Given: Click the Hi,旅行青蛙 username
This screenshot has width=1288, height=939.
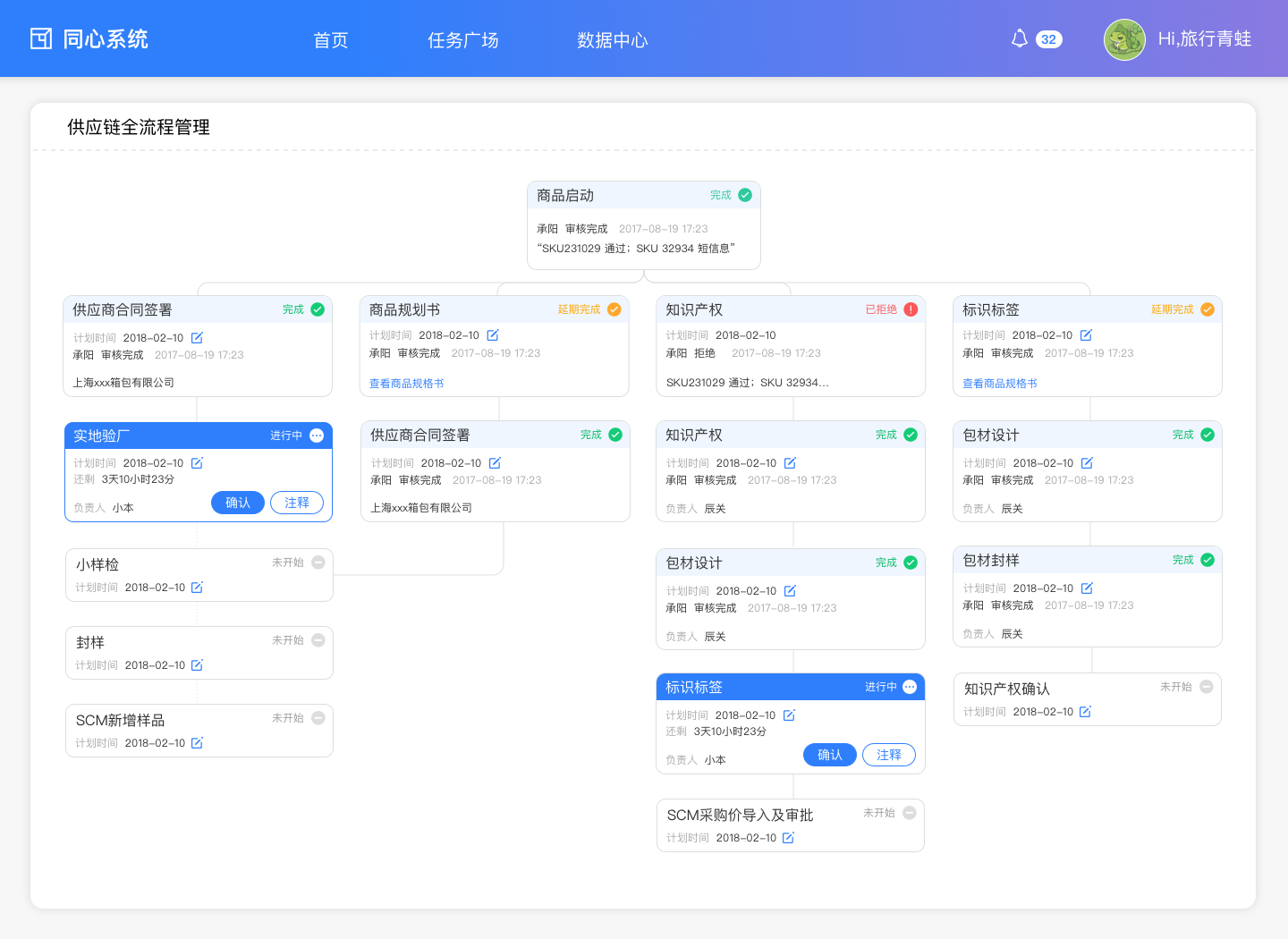Looking at the screenshot, I should click(1204, 38).
